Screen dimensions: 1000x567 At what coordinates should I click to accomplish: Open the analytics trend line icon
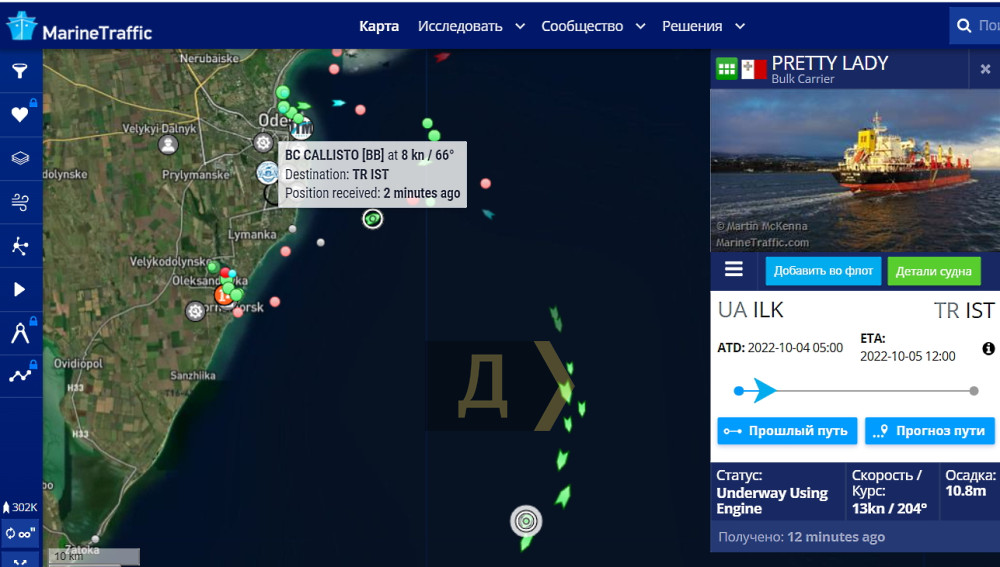click(x=20, y=376)
